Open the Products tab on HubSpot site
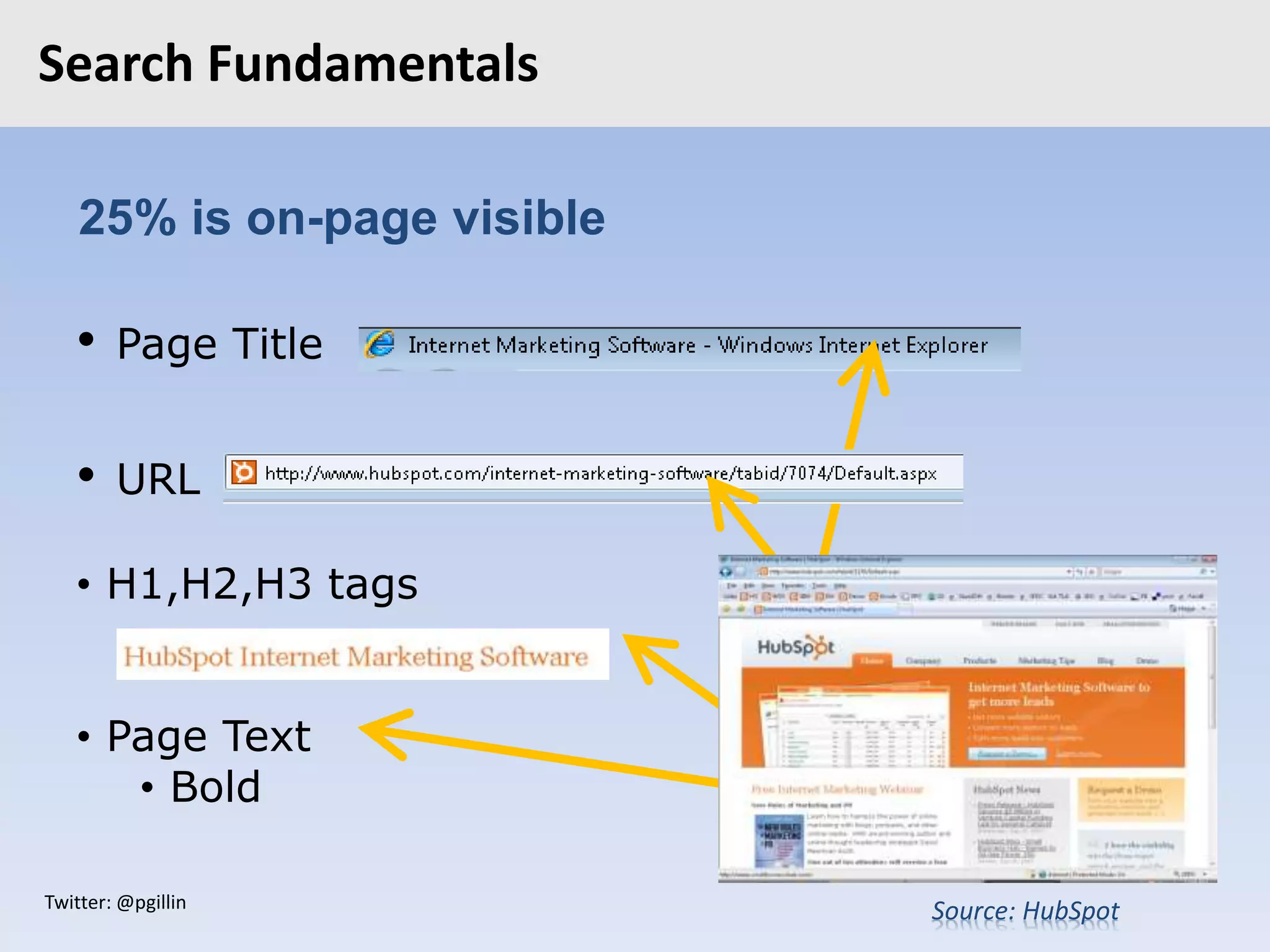Image resolution: width=1270 pixels, height=952 pixels. (979, 661)
